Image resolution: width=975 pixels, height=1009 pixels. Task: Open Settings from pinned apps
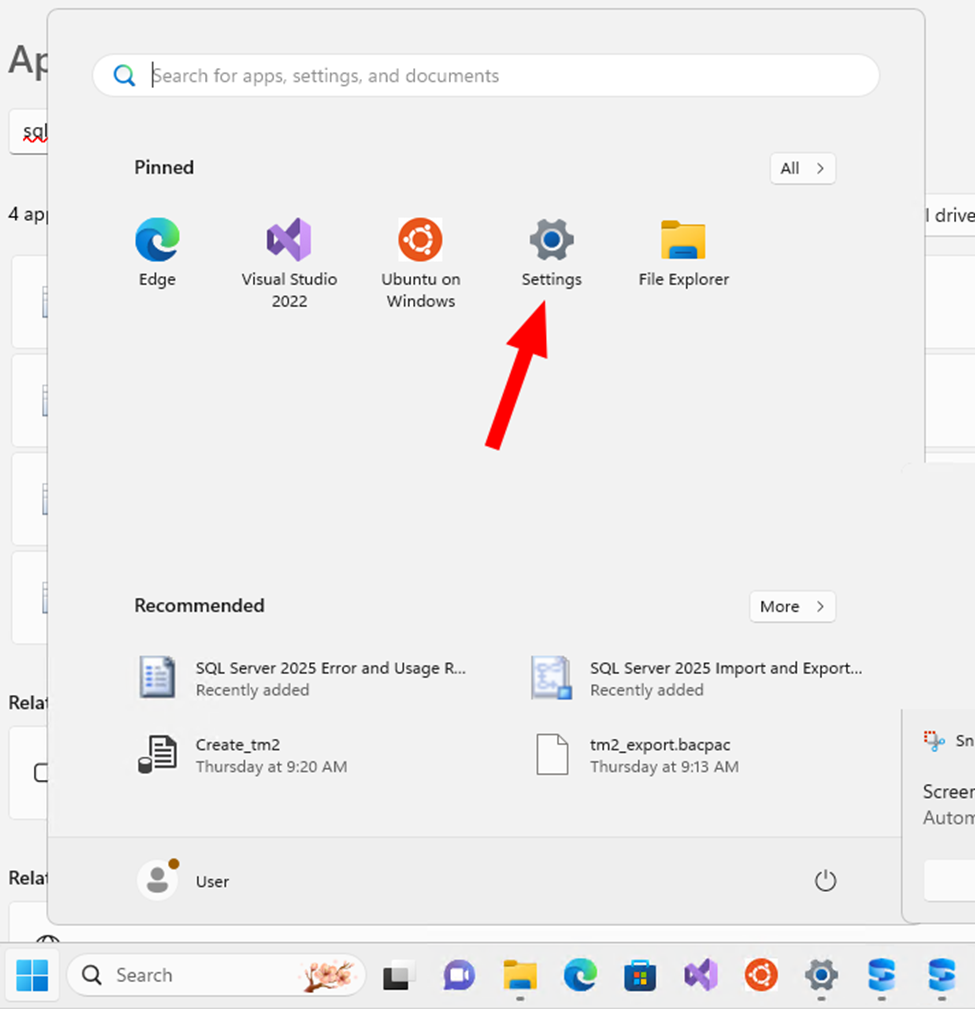pyautogui.click(x=551, y=253)
